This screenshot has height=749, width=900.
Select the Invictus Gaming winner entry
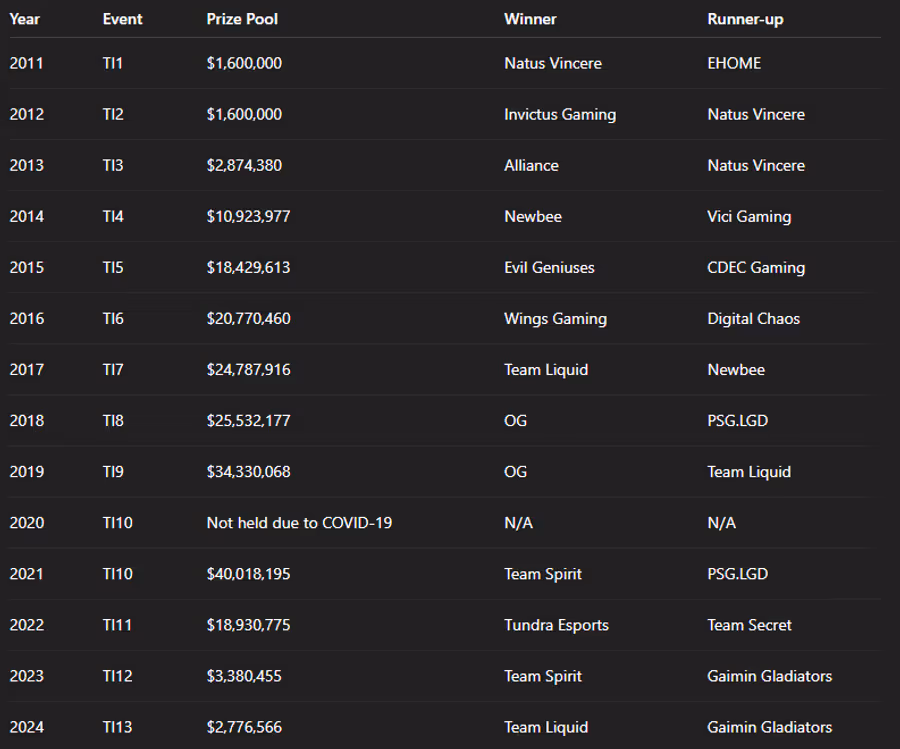tap(560, 114)
